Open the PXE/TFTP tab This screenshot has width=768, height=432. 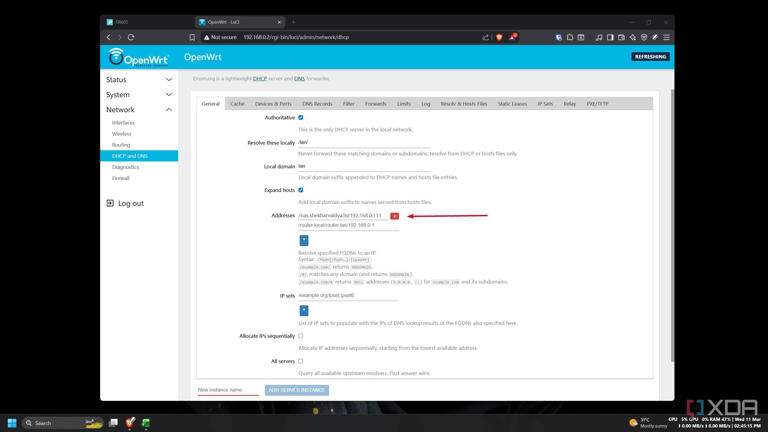pos(598,104)
